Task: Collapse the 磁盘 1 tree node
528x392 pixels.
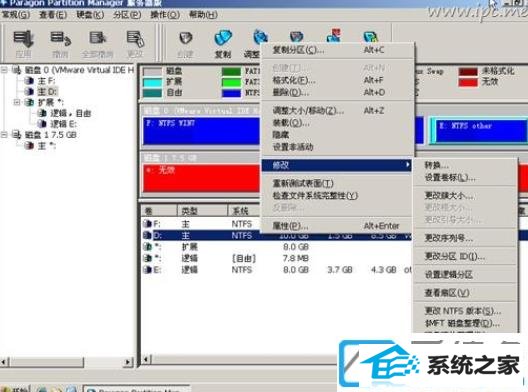Action: point(4,135)
